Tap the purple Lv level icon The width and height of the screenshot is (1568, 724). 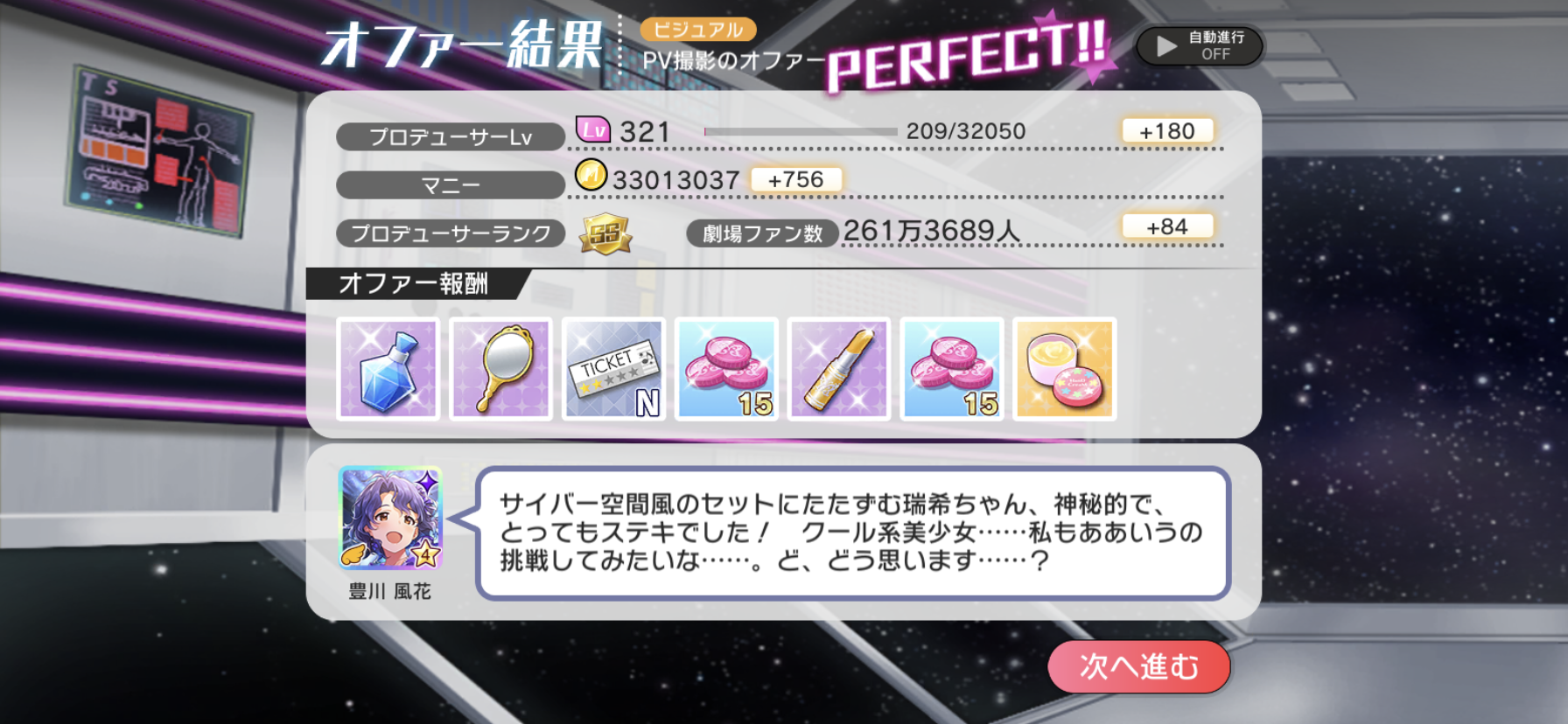point(593,129)
